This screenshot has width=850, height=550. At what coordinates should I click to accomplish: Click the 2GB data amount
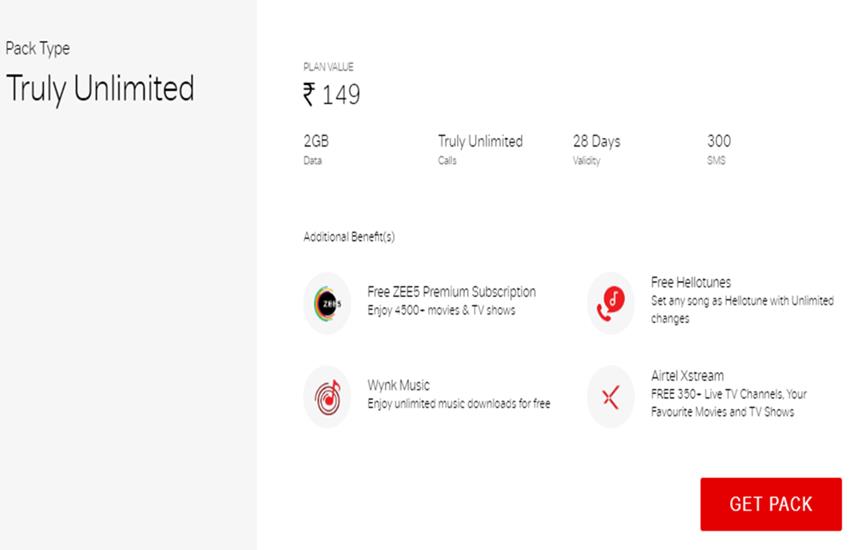click(x=316, y=142)
